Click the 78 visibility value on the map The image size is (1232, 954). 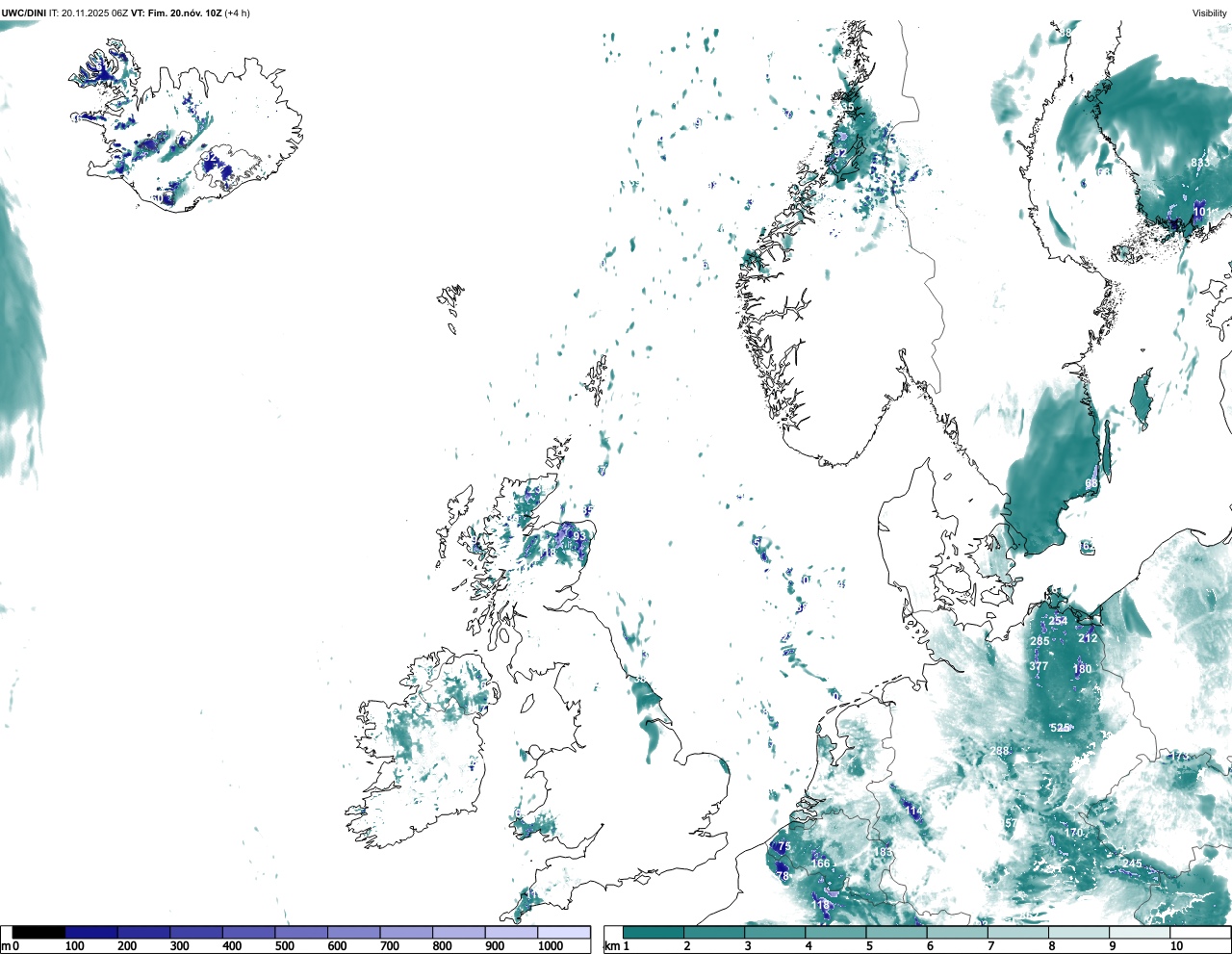(x=783, y=876)
